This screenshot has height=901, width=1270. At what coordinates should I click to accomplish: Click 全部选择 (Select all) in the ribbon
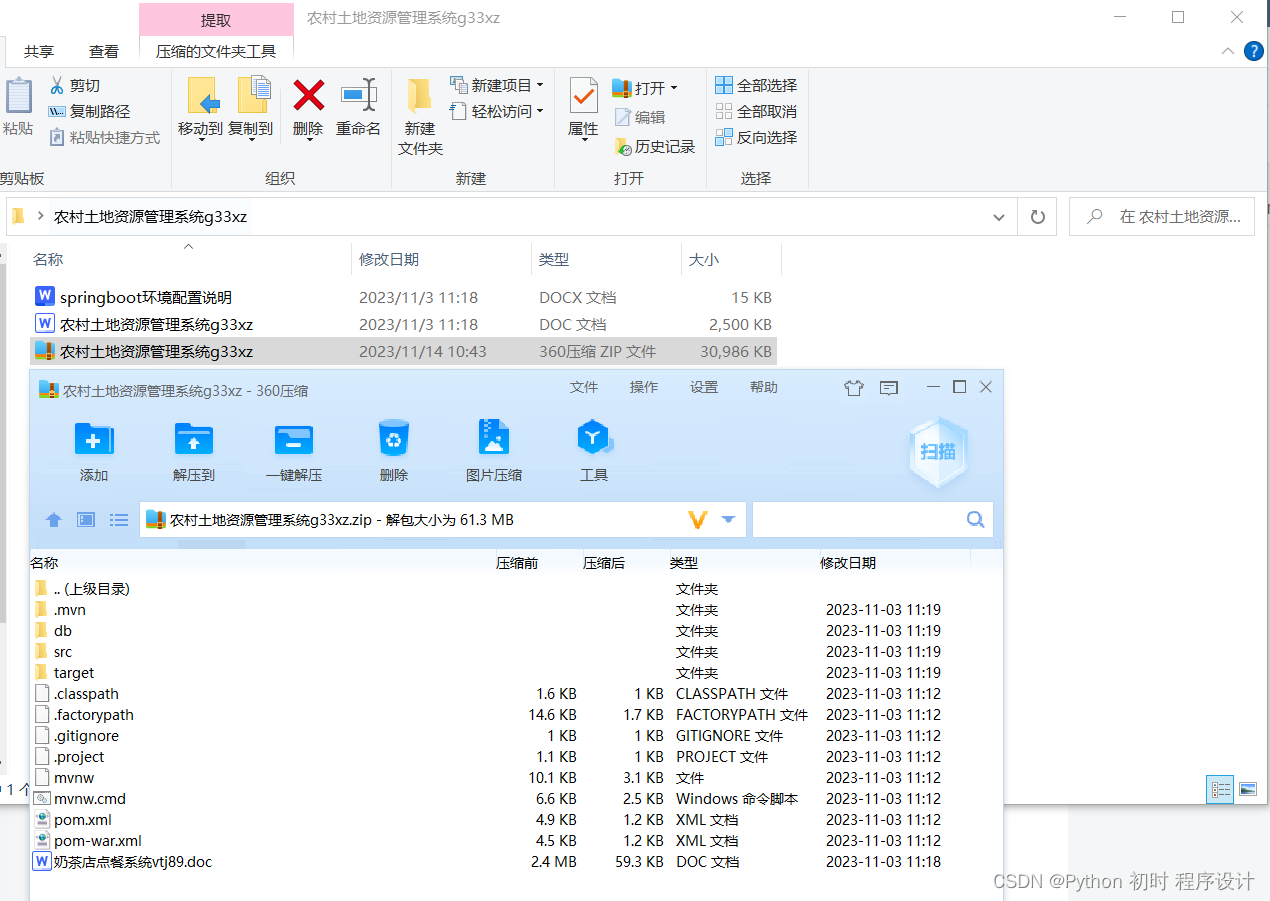757,86
